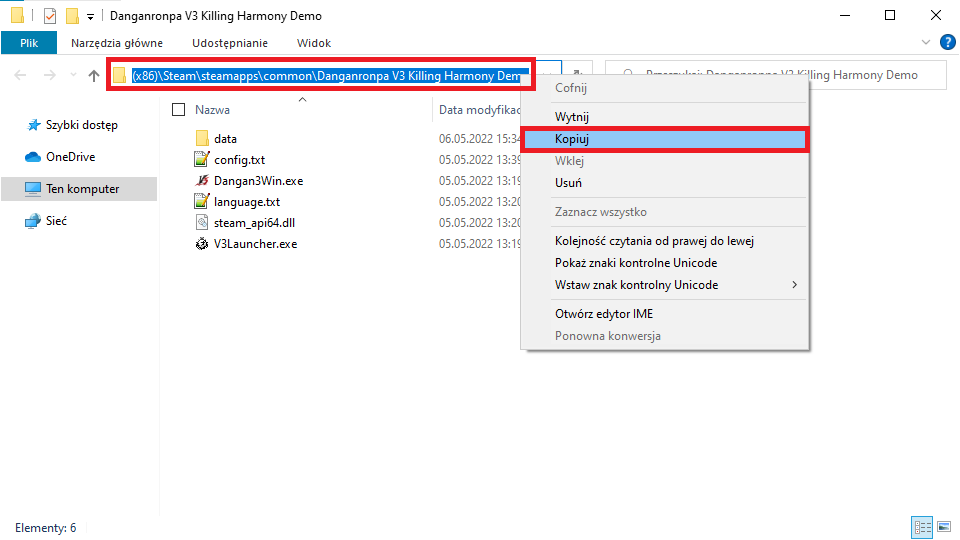Click the OneDrive cloud icon
Image resolution: width=960 pixels, height=540 pixels.
pos(33,157)
